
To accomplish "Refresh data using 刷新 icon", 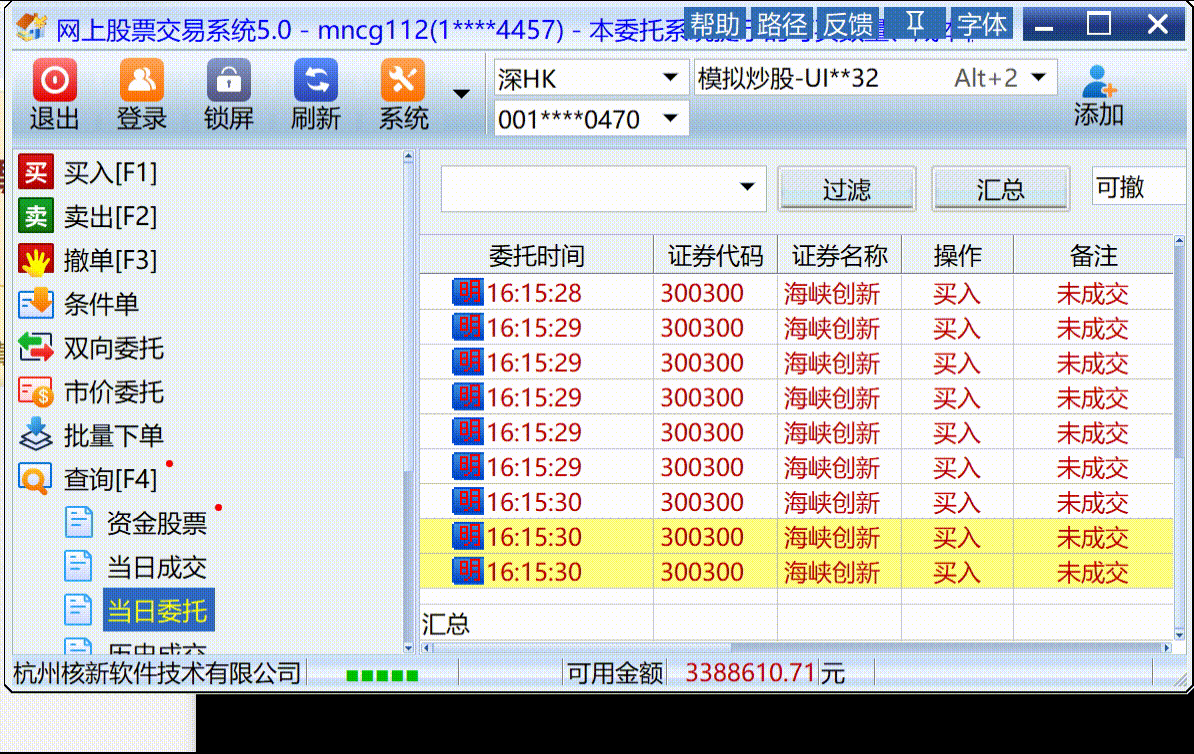I will (x=315, y=79).
